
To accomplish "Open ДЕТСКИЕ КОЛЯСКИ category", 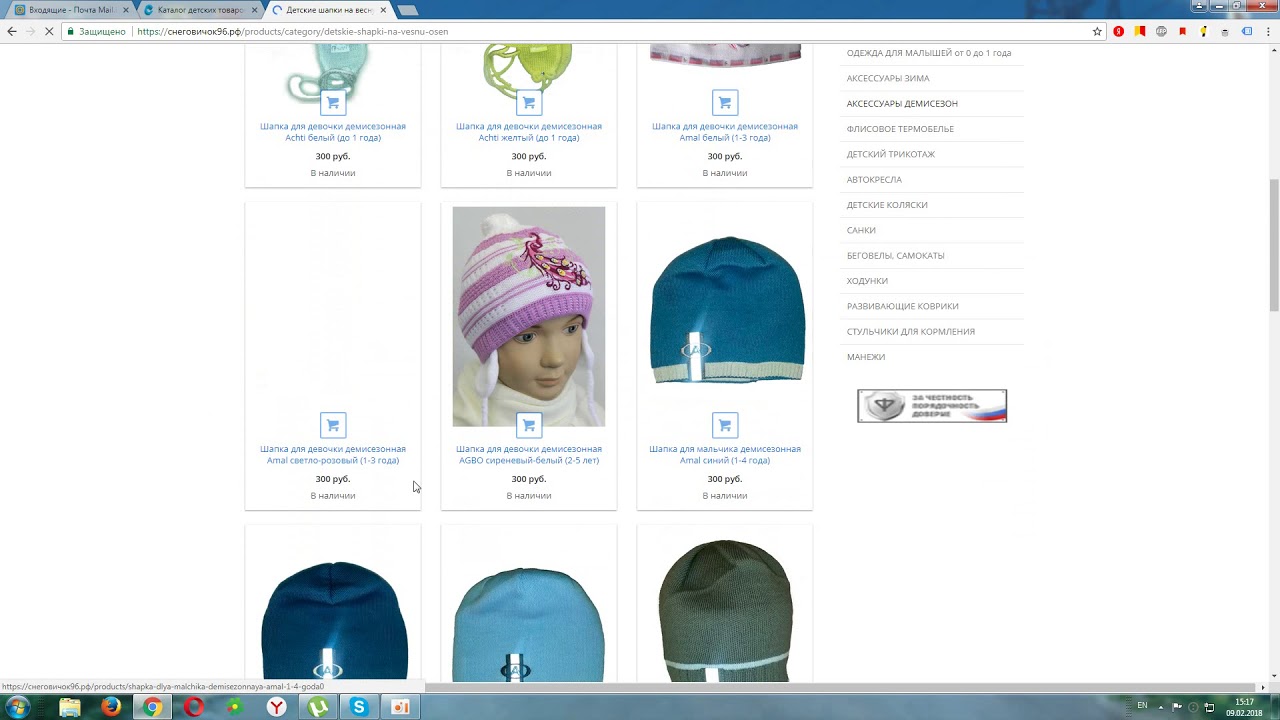I will [x=887, y=205].
